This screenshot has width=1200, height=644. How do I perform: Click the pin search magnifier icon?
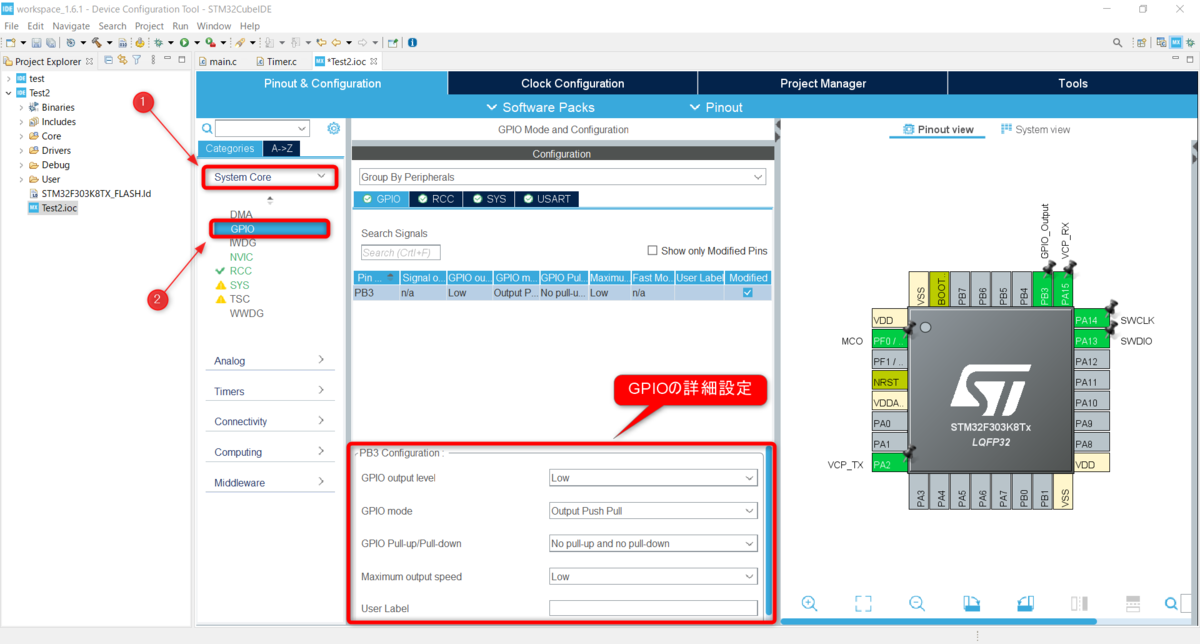1172,603
